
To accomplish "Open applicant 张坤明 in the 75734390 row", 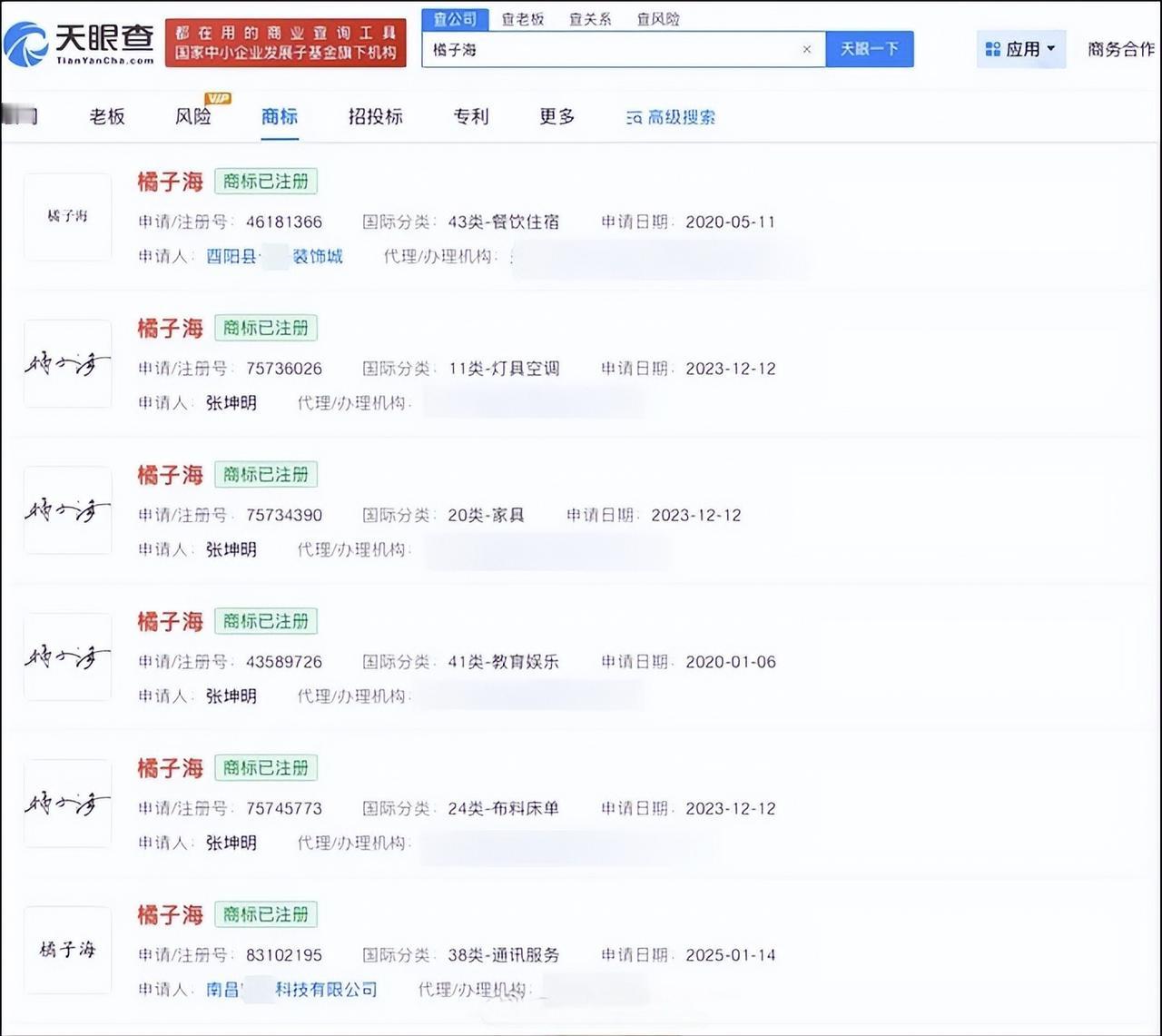I will 231,549.
